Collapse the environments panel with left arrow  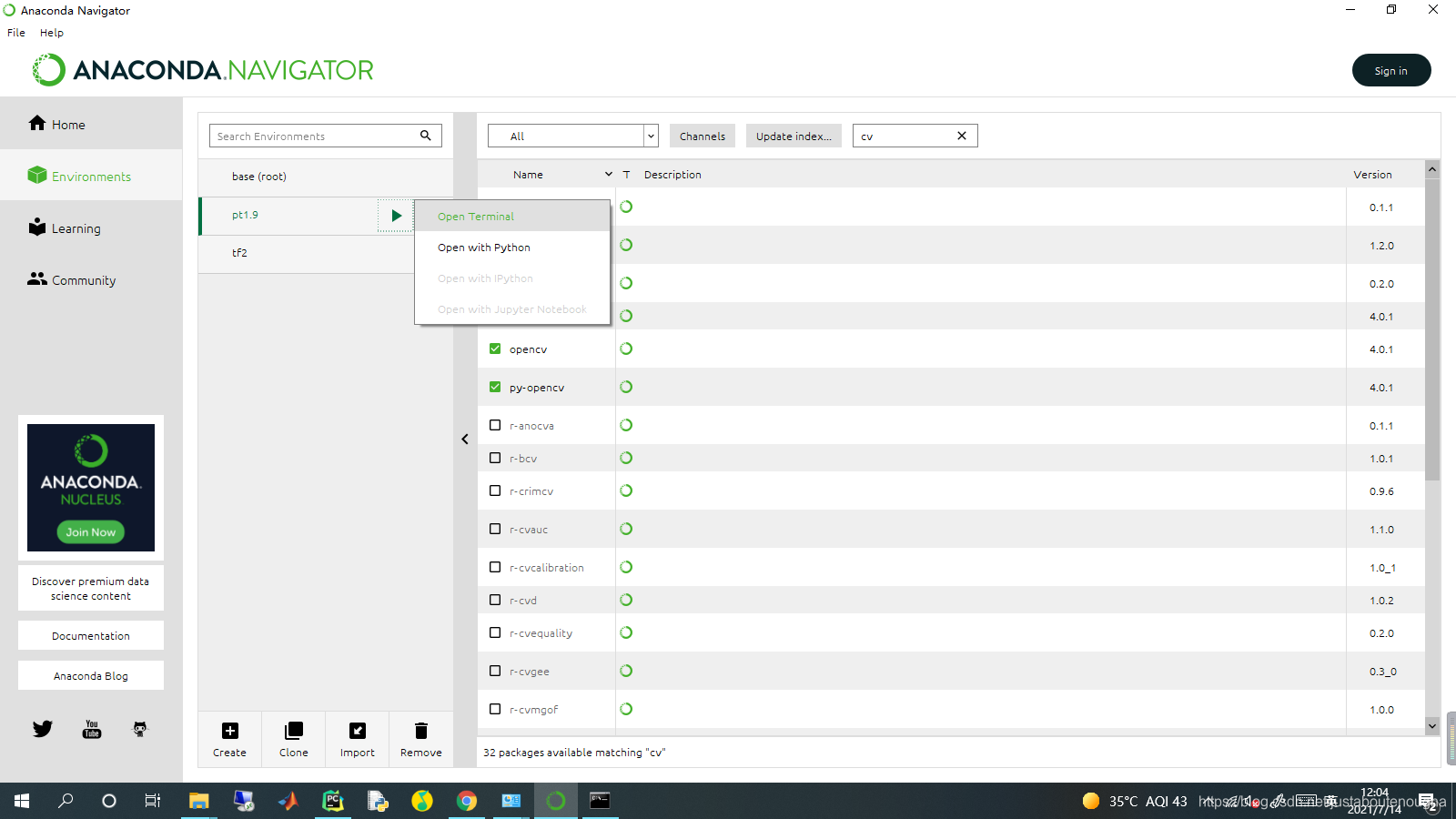coord(465,439)
